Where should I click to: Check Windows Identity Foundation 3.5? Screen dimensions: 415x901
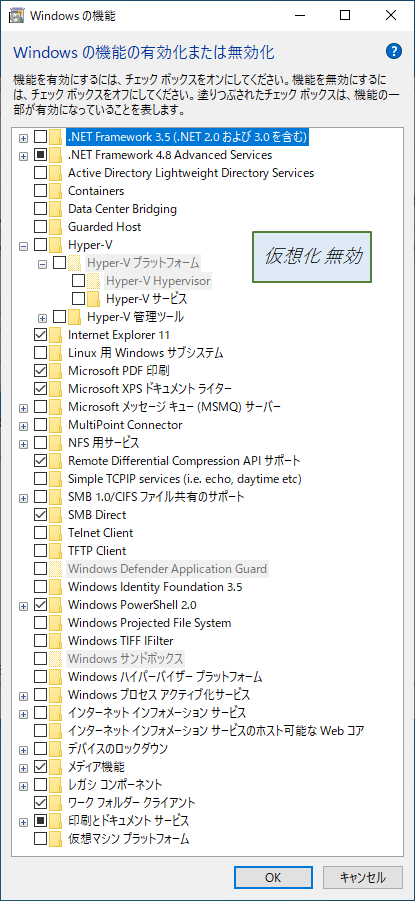coord(40,587)
